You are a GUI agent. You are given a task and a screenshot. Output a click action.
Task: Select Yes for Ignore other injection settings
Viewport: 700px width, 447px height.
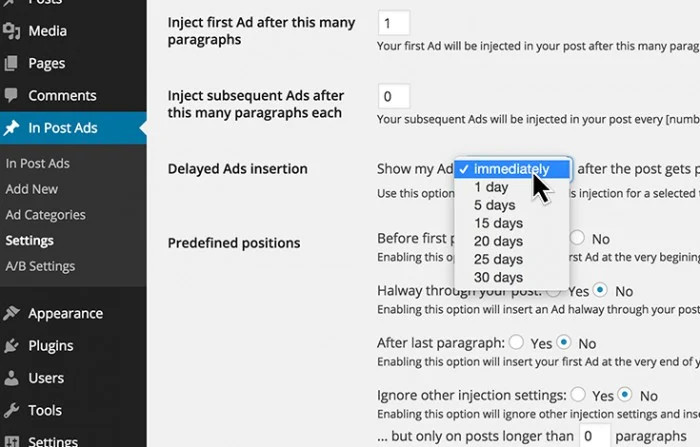579,395
